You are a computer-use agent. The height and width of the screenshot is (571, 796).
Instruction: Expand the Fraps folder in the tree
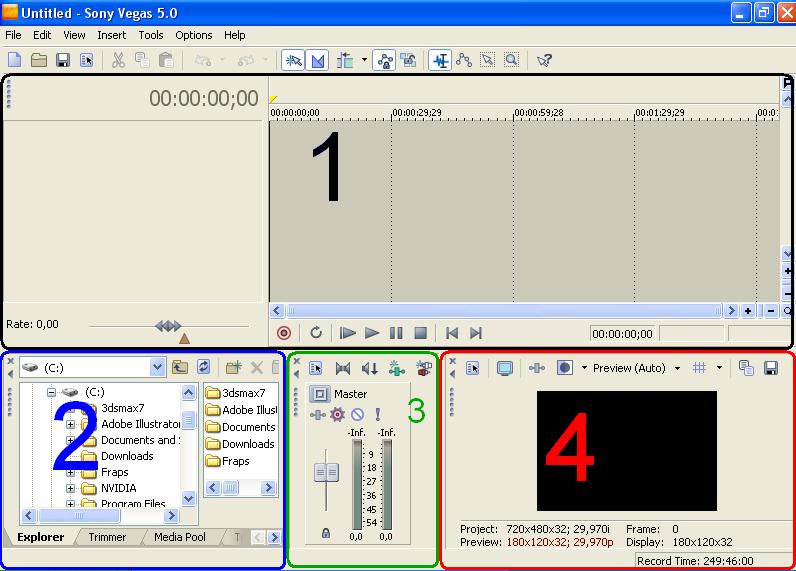click(71, 472)
